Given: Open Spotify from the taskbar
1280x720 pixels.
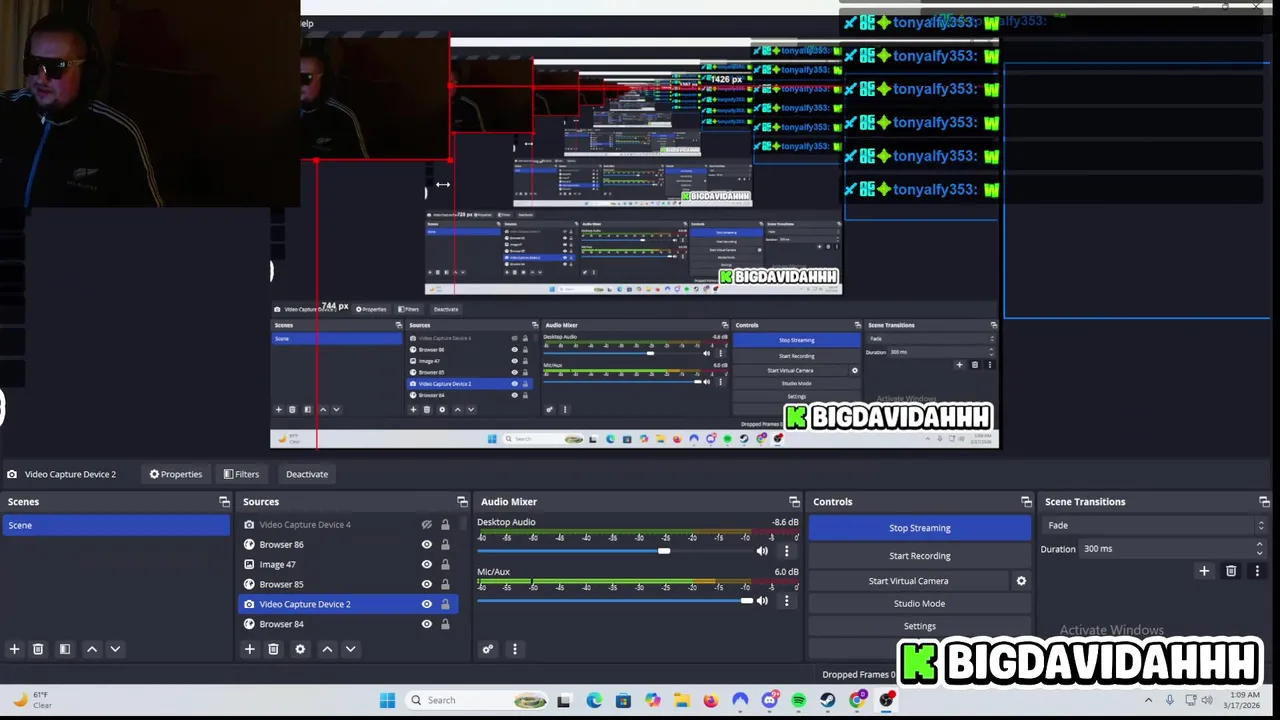Looking at the screenshot, I should (798, 700).
